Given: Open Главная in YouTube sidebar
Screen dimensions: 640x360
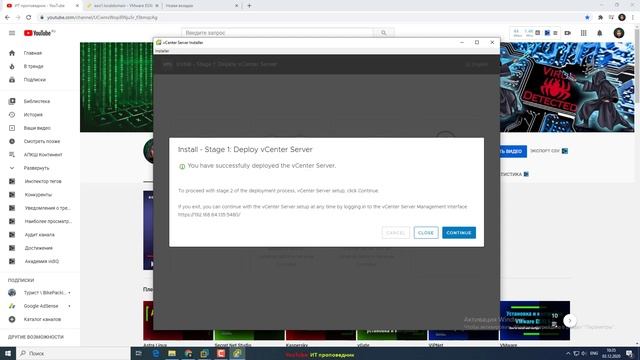Looking at the screenshot, I should (x=33, y=53).
